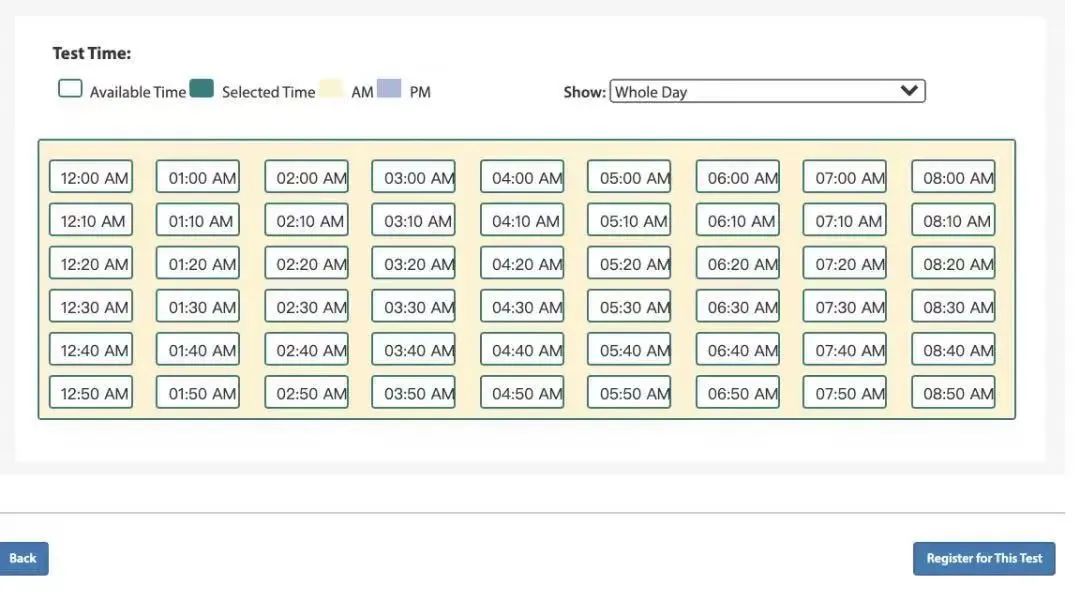Pick 02:40 AM time
Screen dimensions: 1080x600
point(307,349)
